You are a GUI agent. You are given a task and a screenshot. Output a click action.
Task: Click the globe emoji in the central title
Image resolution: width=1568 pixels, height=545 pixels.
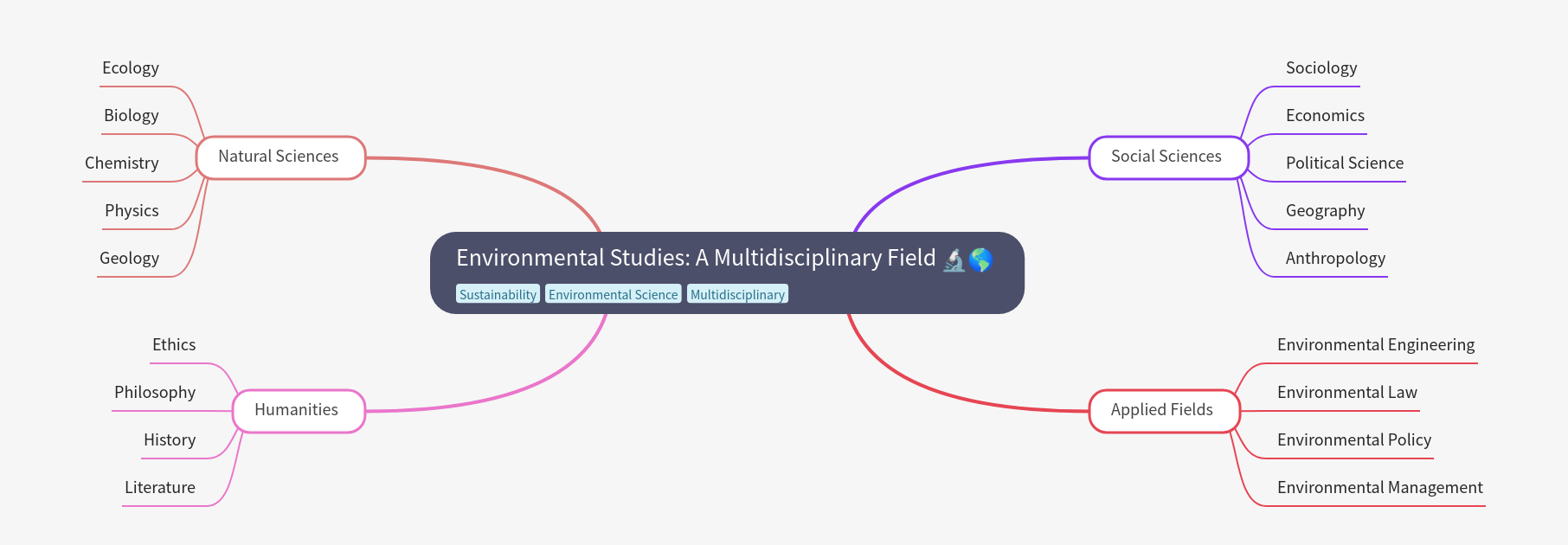coord(980,259)
